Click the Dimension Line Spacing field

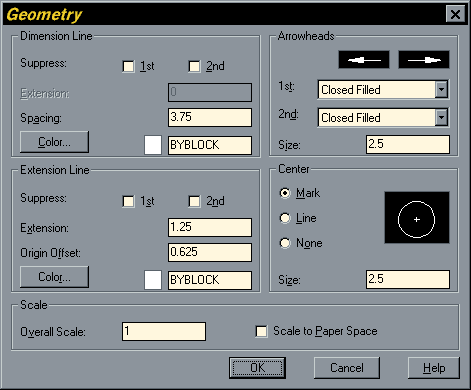[210, 117]
